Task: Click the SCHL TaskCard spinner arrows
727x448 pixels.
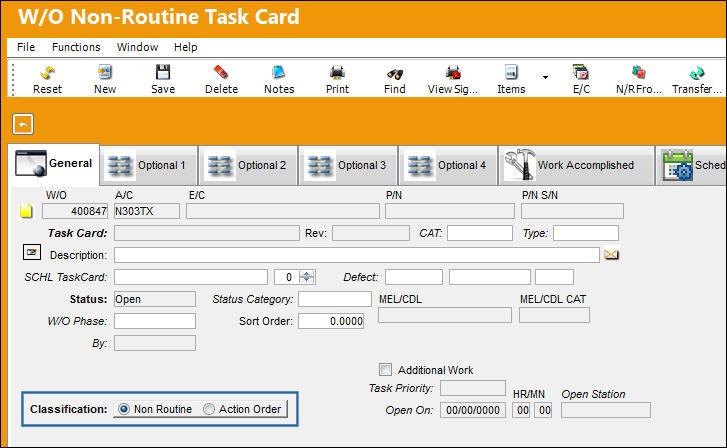Action: pyautogui.click(x=306, y=277)
